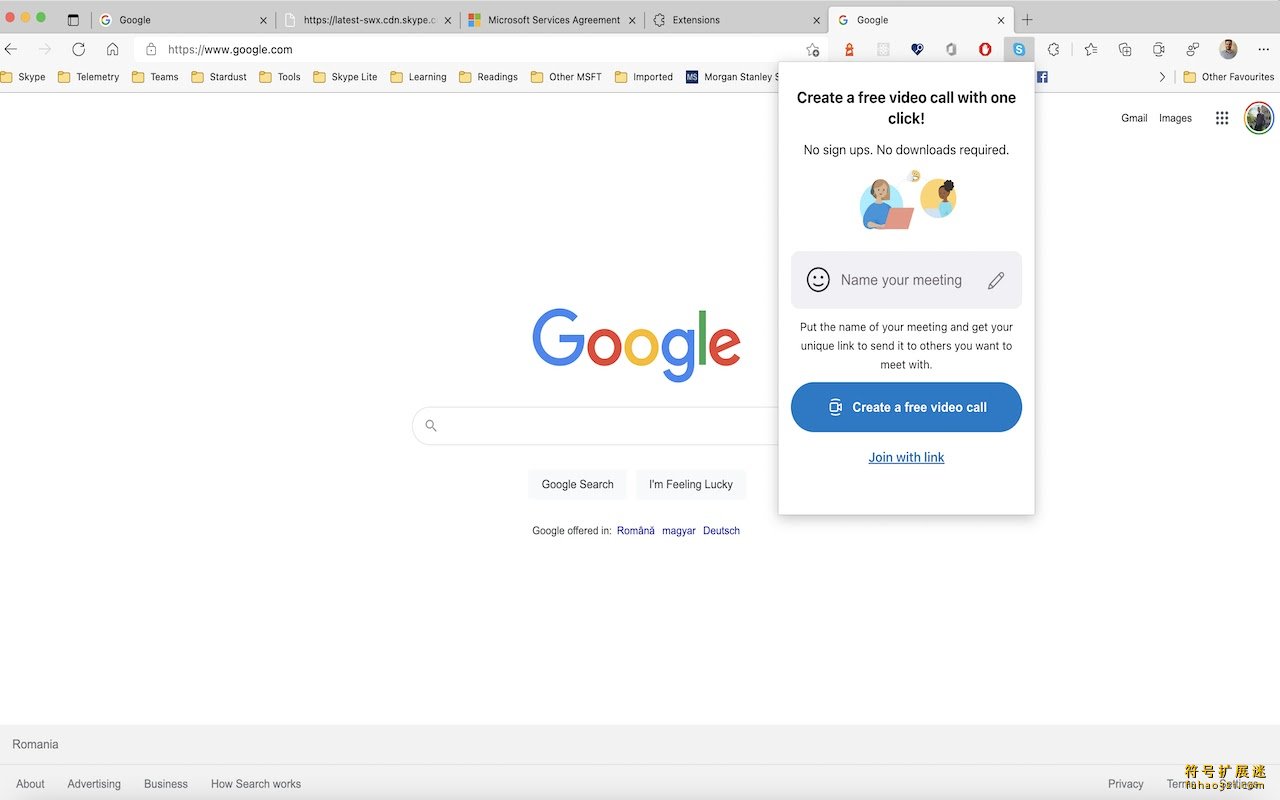
Task: Click the browser profile picture
Action: pos(1228,49)
